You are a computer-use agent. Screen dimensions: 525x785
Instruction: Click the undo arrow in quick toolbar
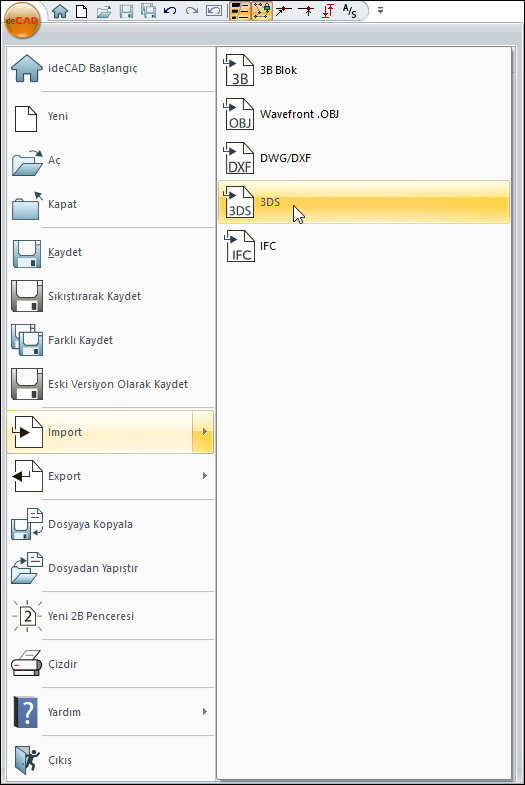point(170,11)
